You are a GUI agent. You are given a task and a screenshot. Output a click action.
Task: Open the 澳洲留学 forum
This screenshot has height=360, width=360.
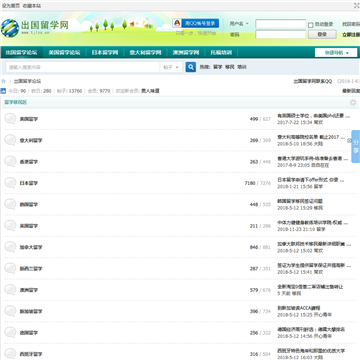pos(29,290)
